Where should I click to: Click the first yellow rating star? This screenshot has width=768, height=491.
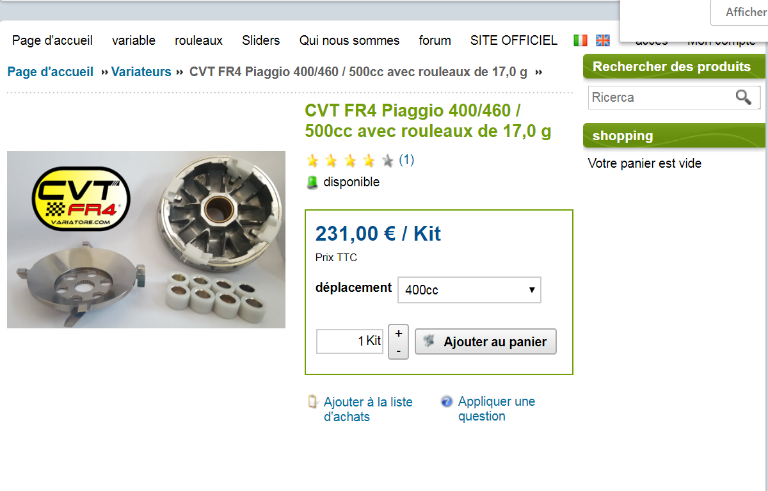coord(312,160)
